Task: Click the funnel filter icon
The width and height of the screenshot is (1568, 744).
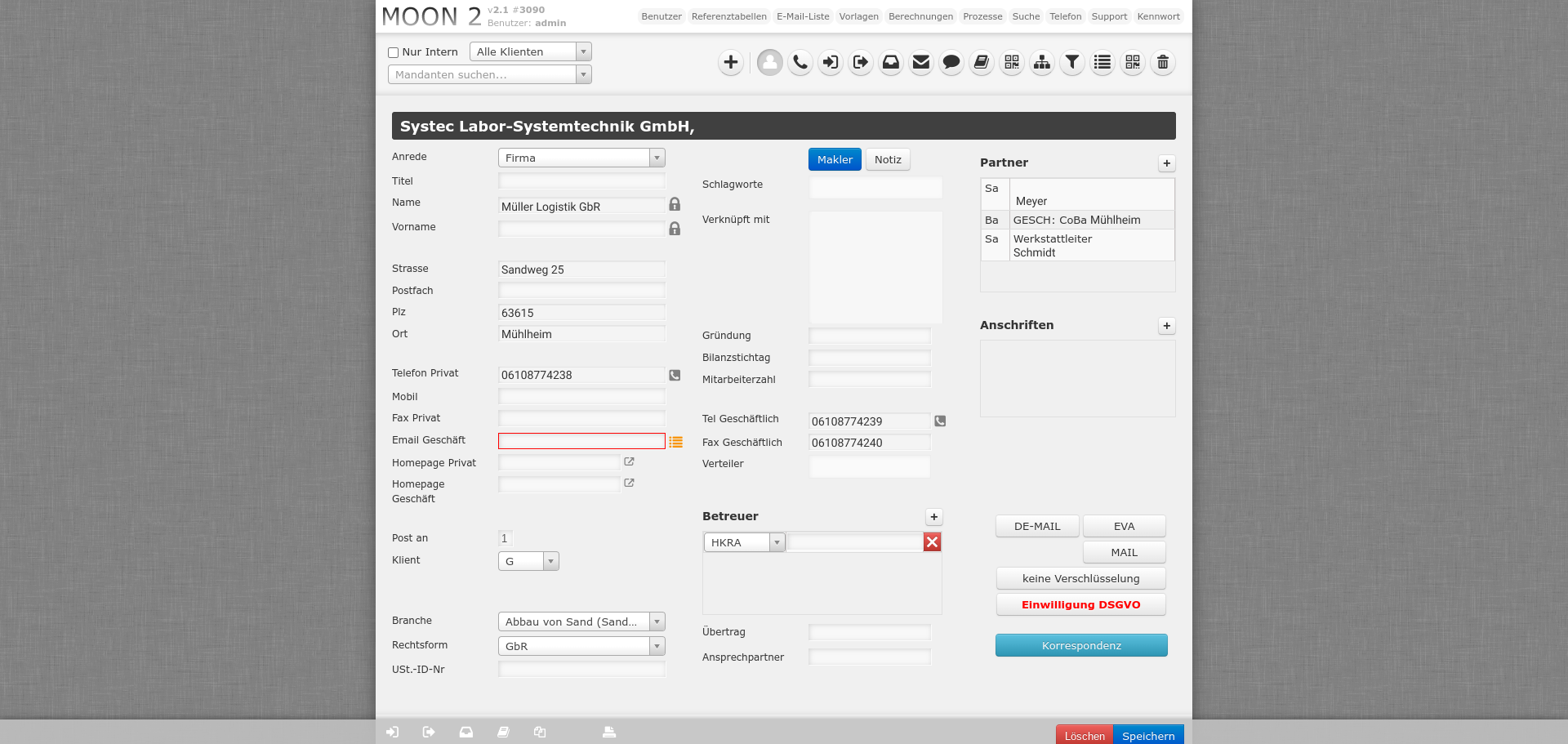Action: (x=1071, y=62)
